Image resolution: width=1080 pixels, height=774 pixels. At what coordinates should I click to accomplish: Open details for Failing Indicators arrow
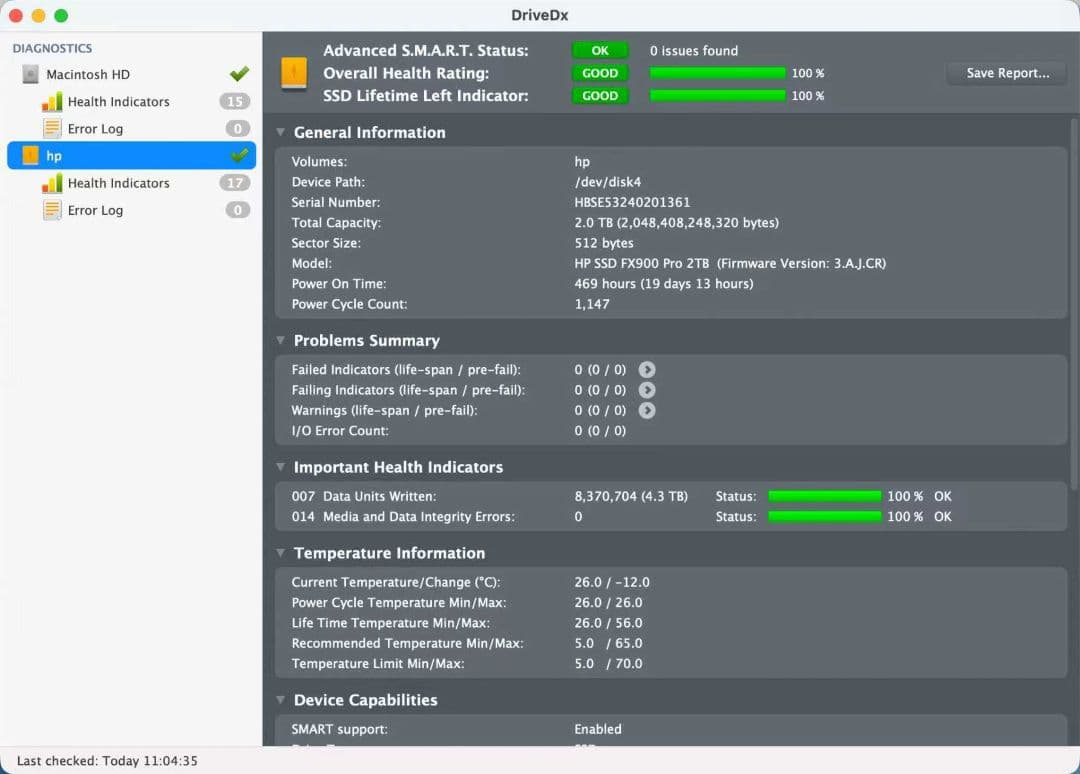647,389
